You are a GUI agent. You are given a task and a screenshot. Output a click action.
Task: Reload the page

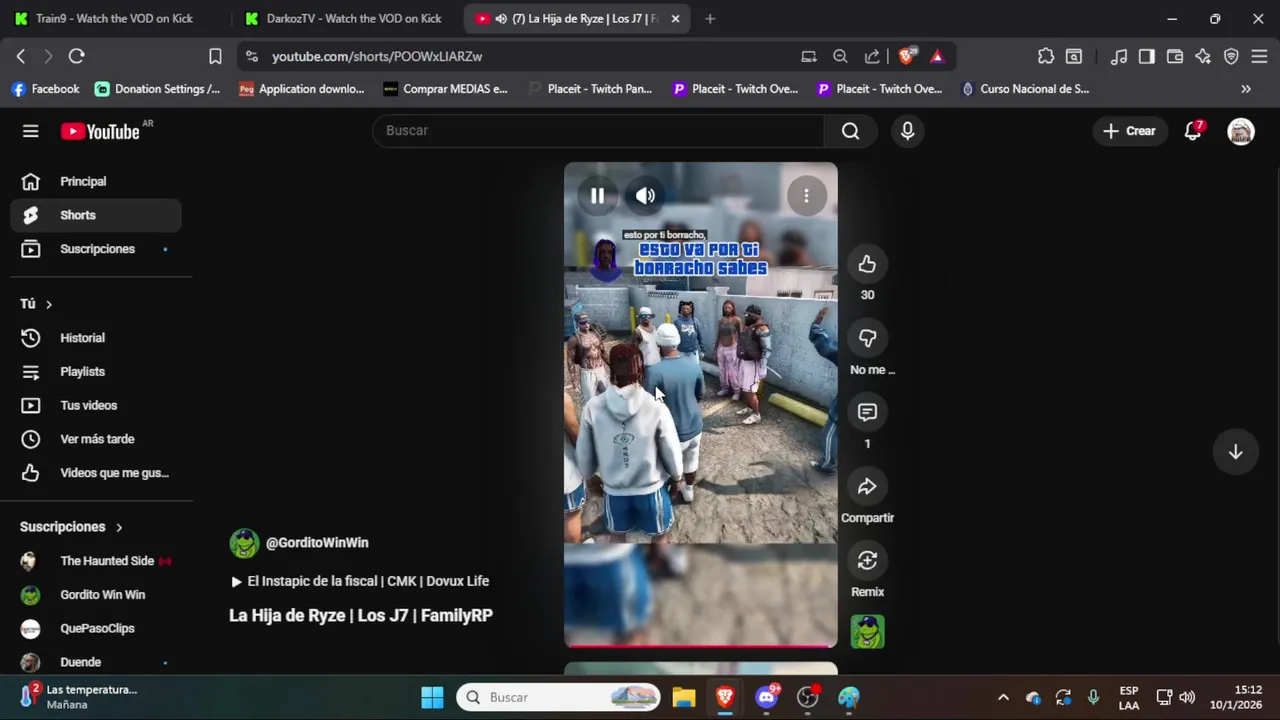(x=77, y=57)
